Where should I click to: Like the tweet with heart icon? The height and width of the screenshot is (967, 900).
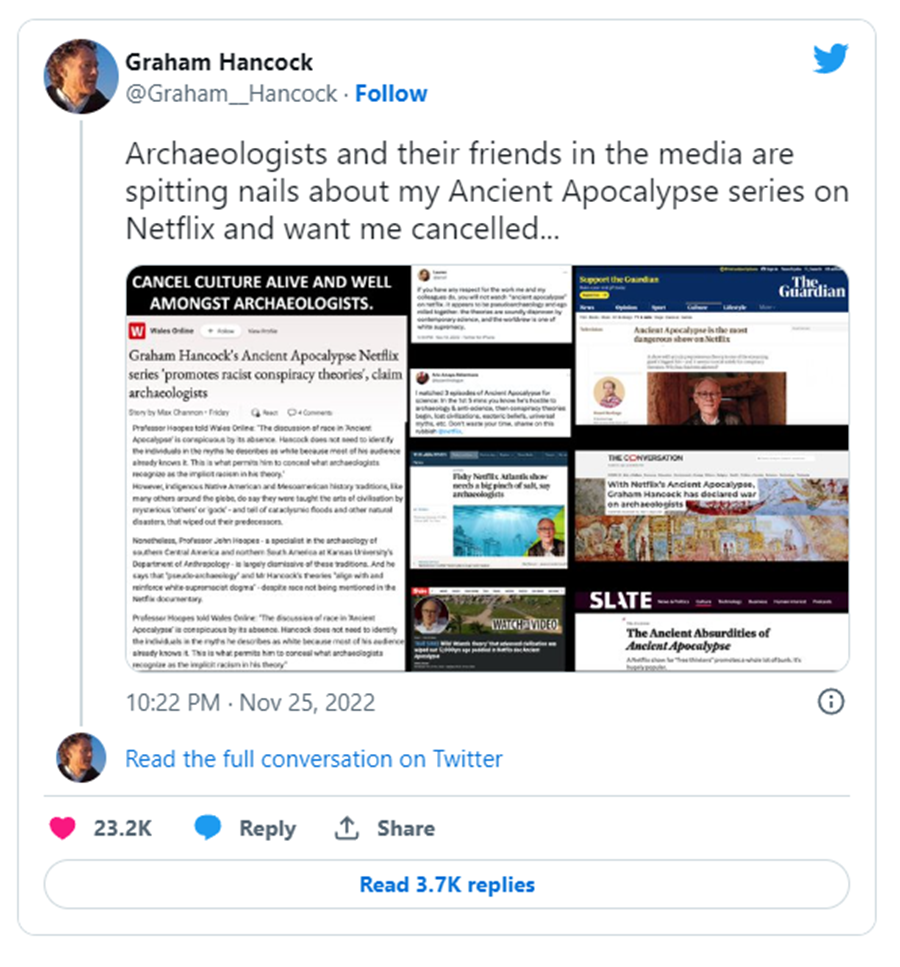[x=62, y=828]
